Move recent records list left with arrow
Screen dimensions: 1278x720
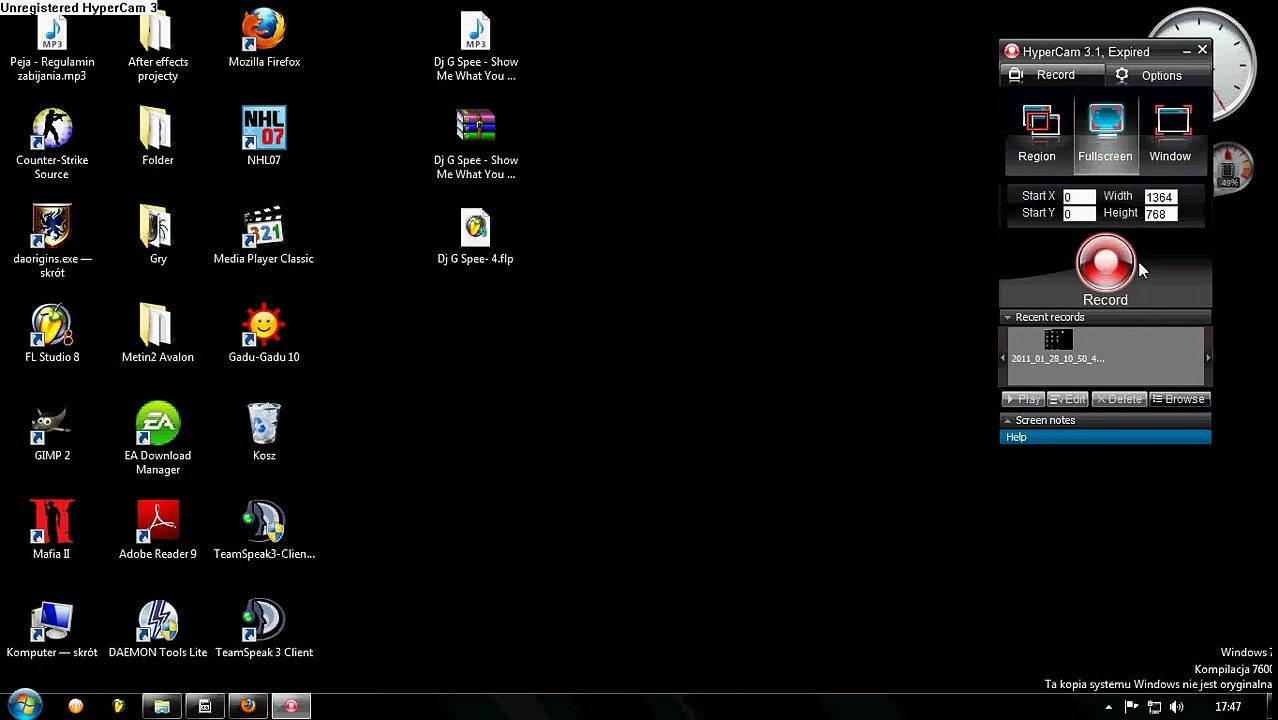coord(1003,357)
